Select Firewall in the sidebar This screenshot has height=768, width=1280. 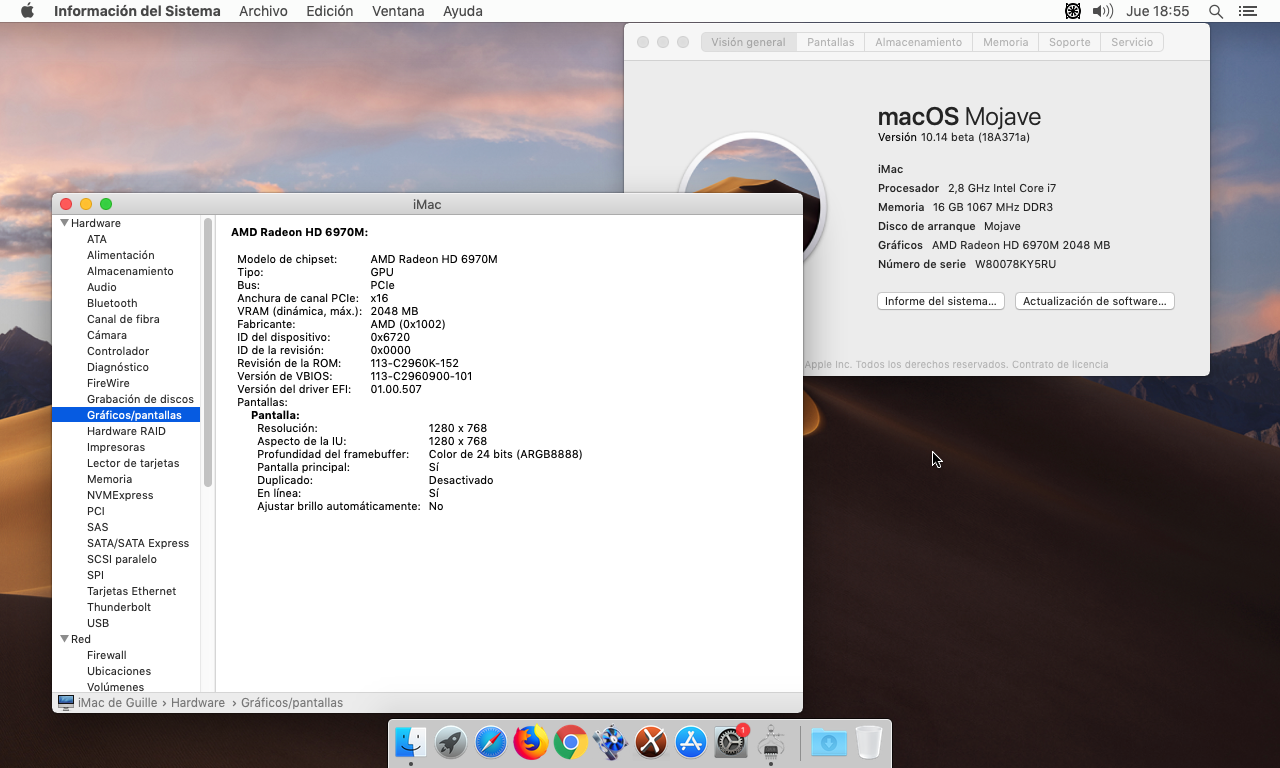pyautogui.click(x=107, y=655)
